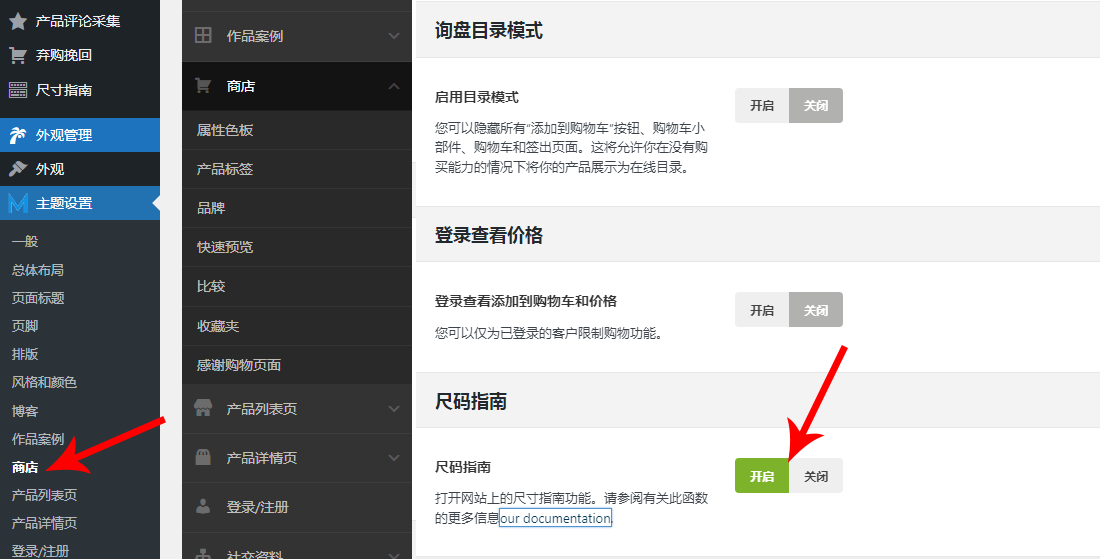
Task: Expand the 作品案例 panel chevron
Action: (393, 36)
